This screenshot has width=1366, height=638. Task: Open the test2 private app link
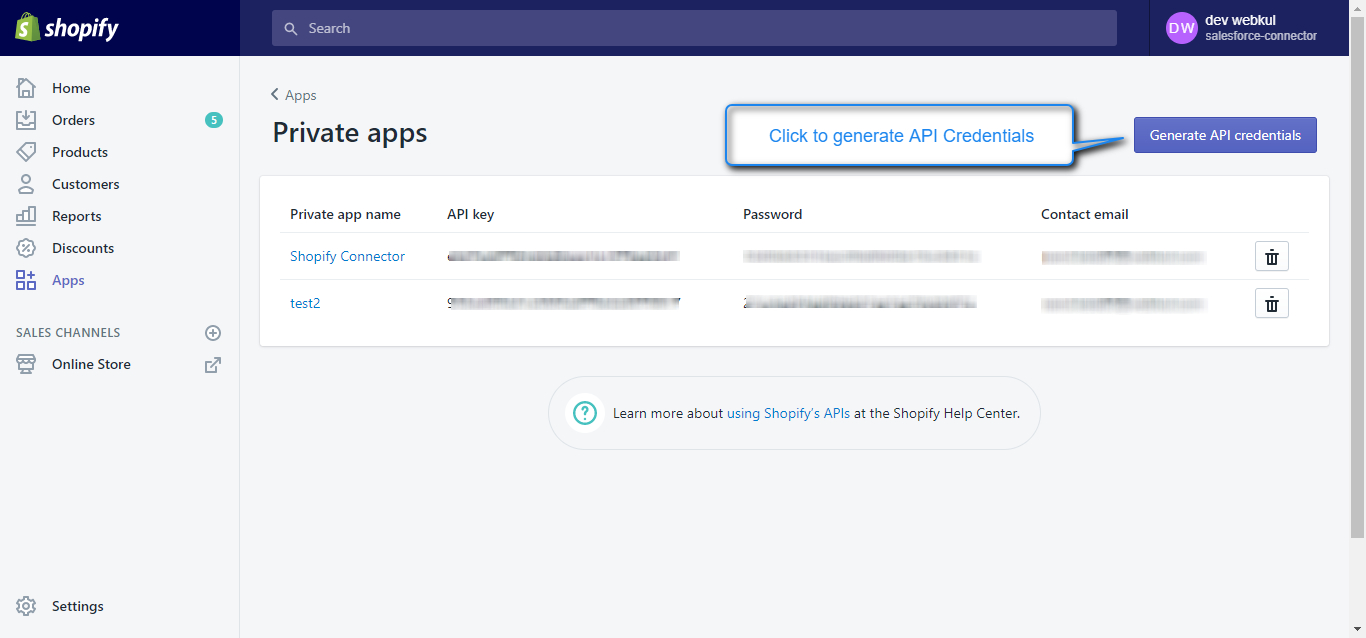[305, 303]
